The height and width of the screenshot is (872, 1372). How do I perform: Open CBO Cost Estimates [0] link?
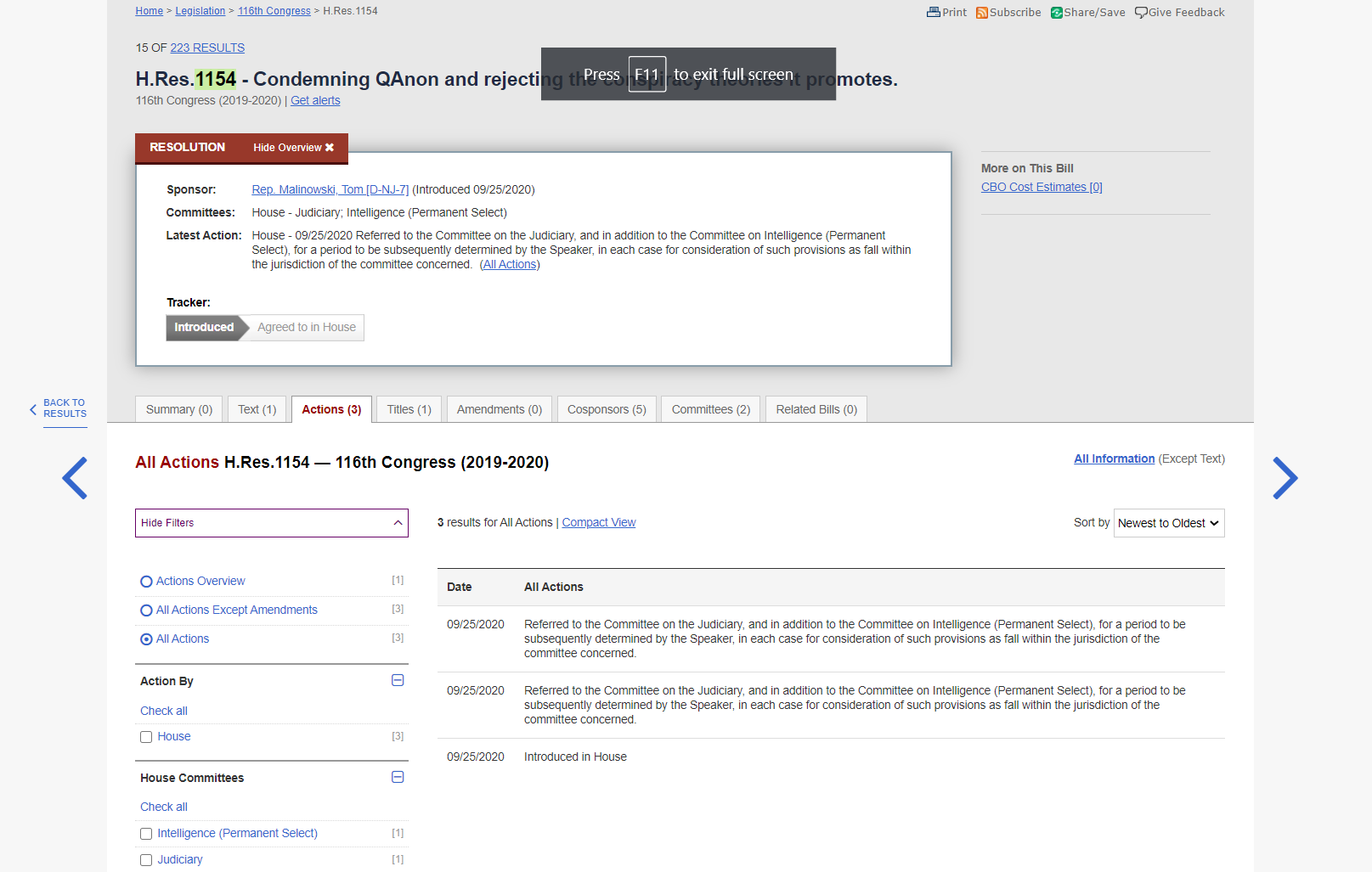(x=1042, y=187)
